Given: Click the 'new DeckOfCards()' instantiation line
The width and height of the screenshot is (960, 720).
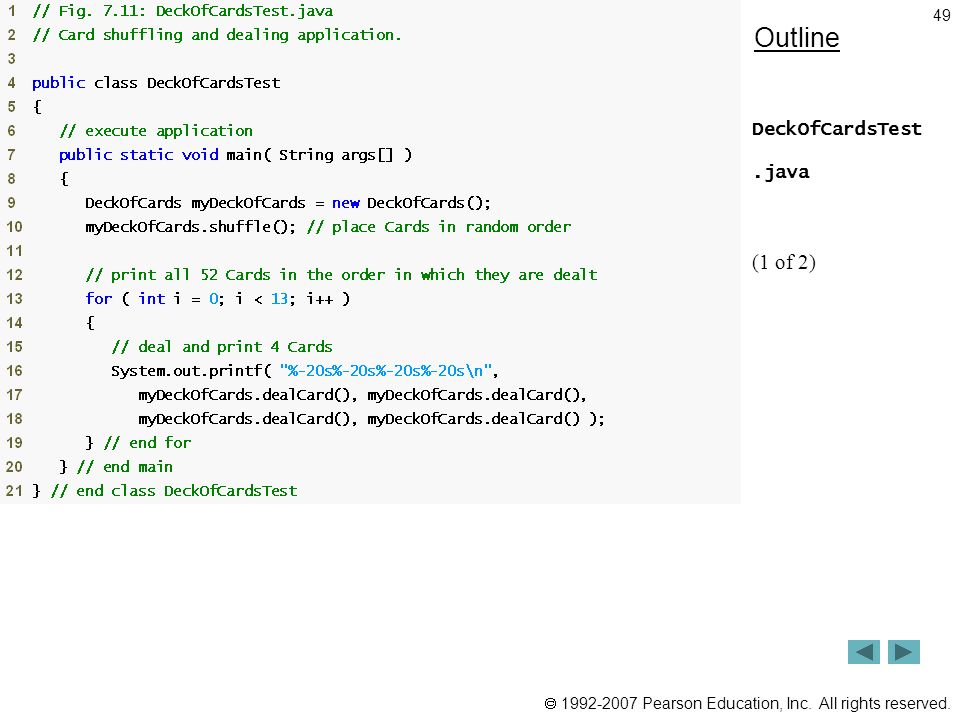Looking at the screenshot, I should pyautogui.click(x=288, y=203).
